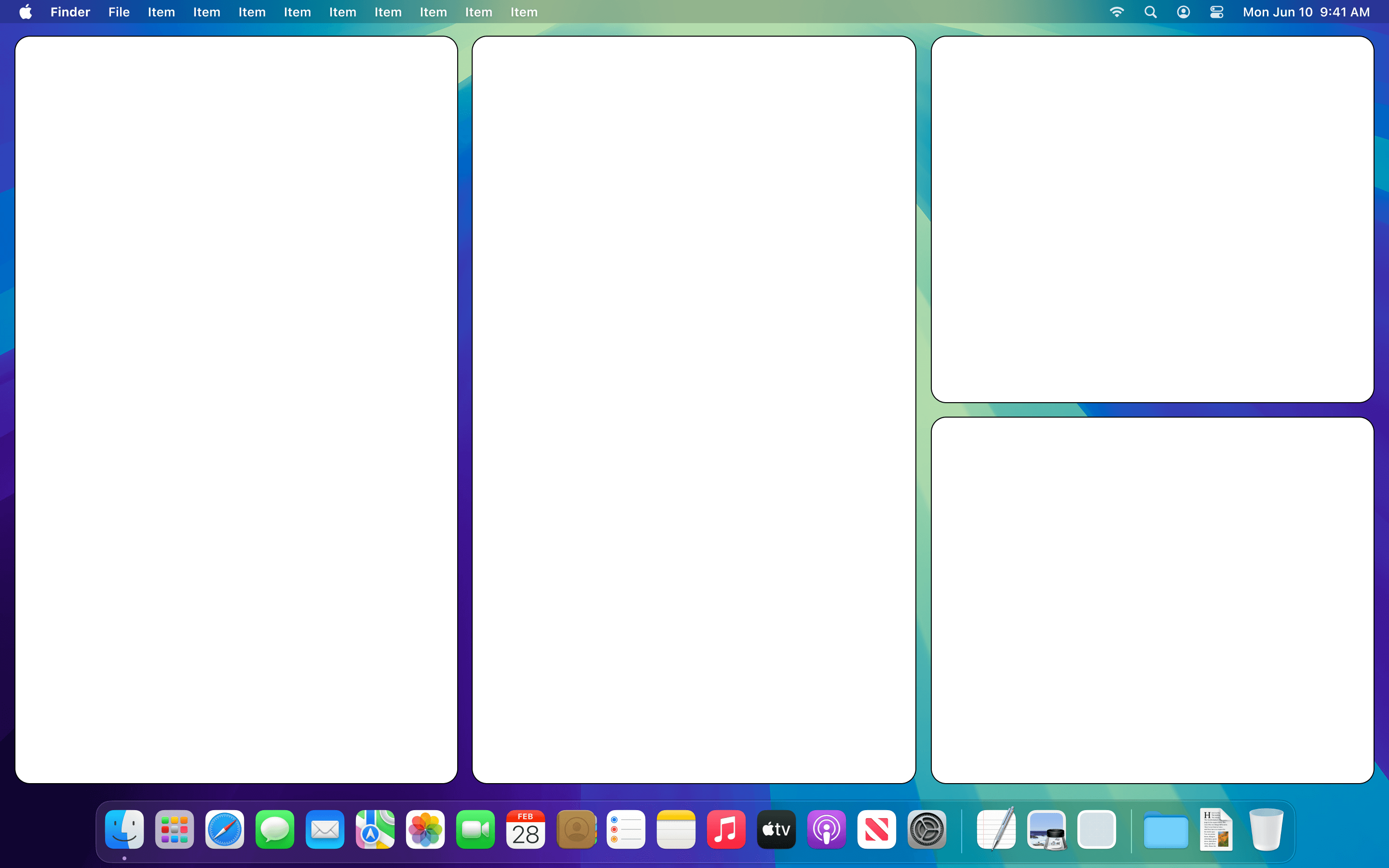The width and height of the screenshot is (1389, 868).
Task: Open the File menu
Action: pos(119,12)
